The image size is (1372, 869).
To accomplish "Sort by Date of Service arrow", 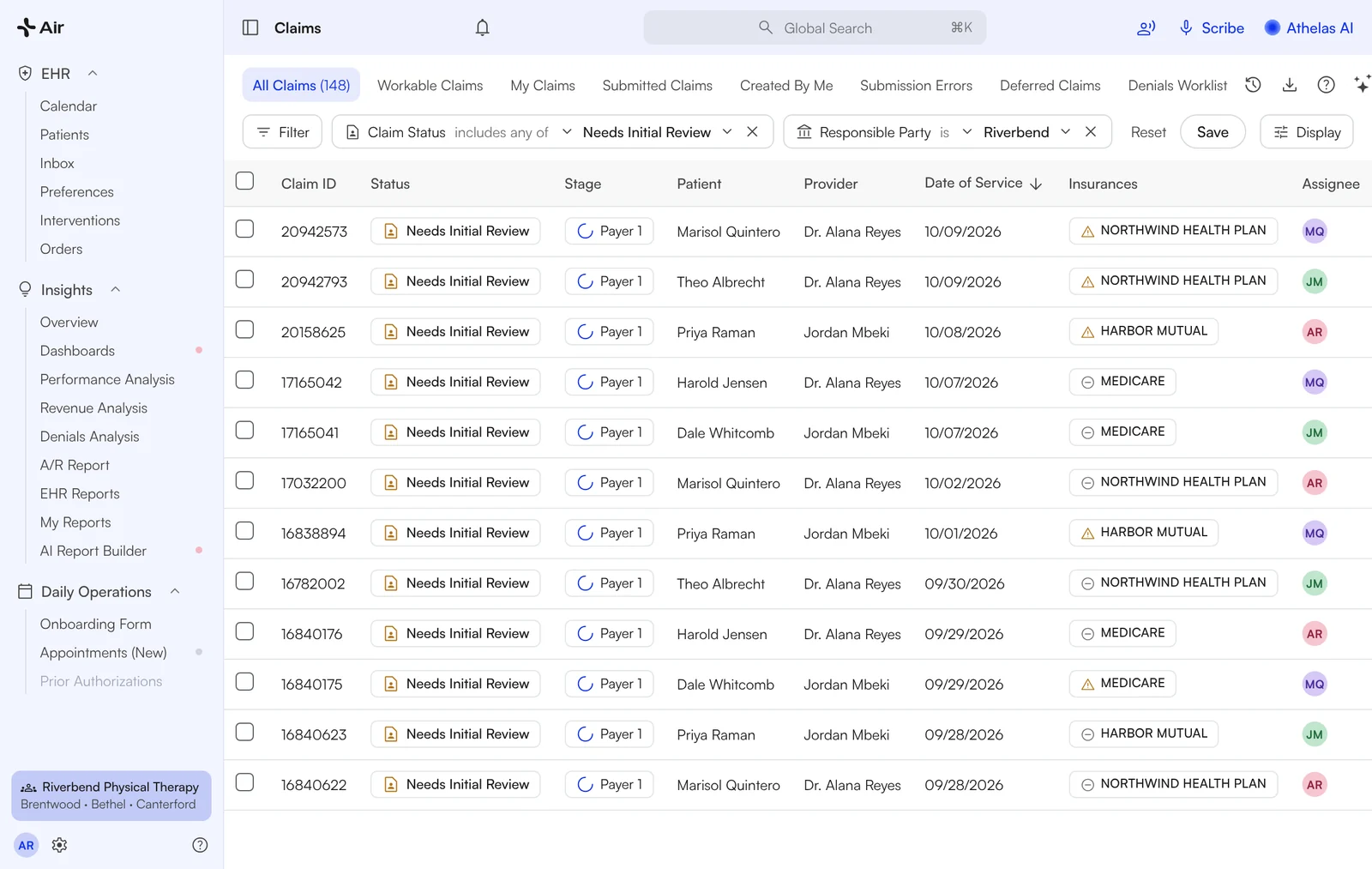I will click(x=1036, y=184).
